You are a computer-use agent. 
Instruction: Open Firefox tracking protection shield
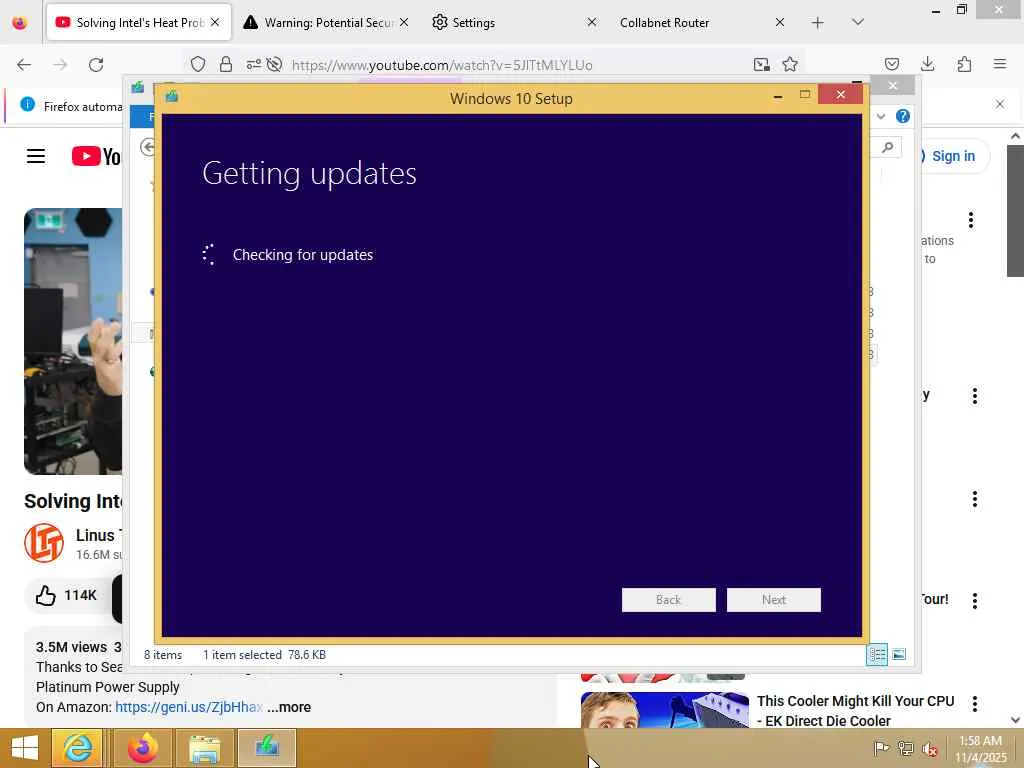click(x=198, y=64)
